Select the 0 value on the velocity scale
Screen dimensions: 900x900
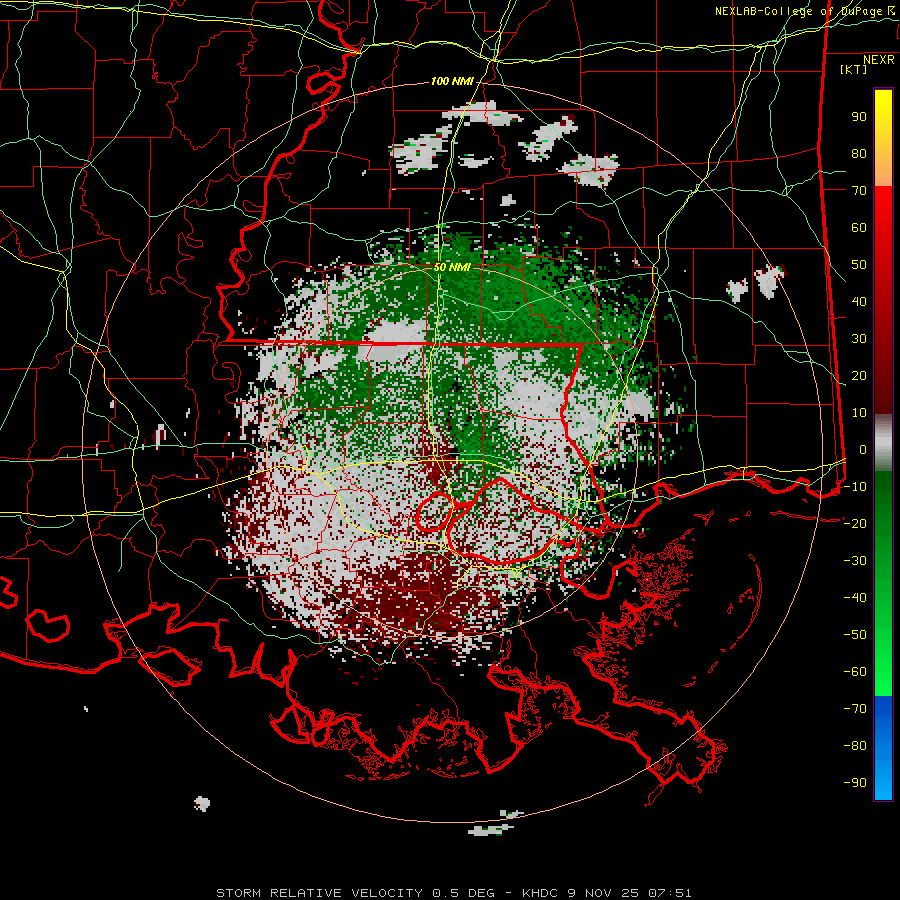tap(863, 449)
